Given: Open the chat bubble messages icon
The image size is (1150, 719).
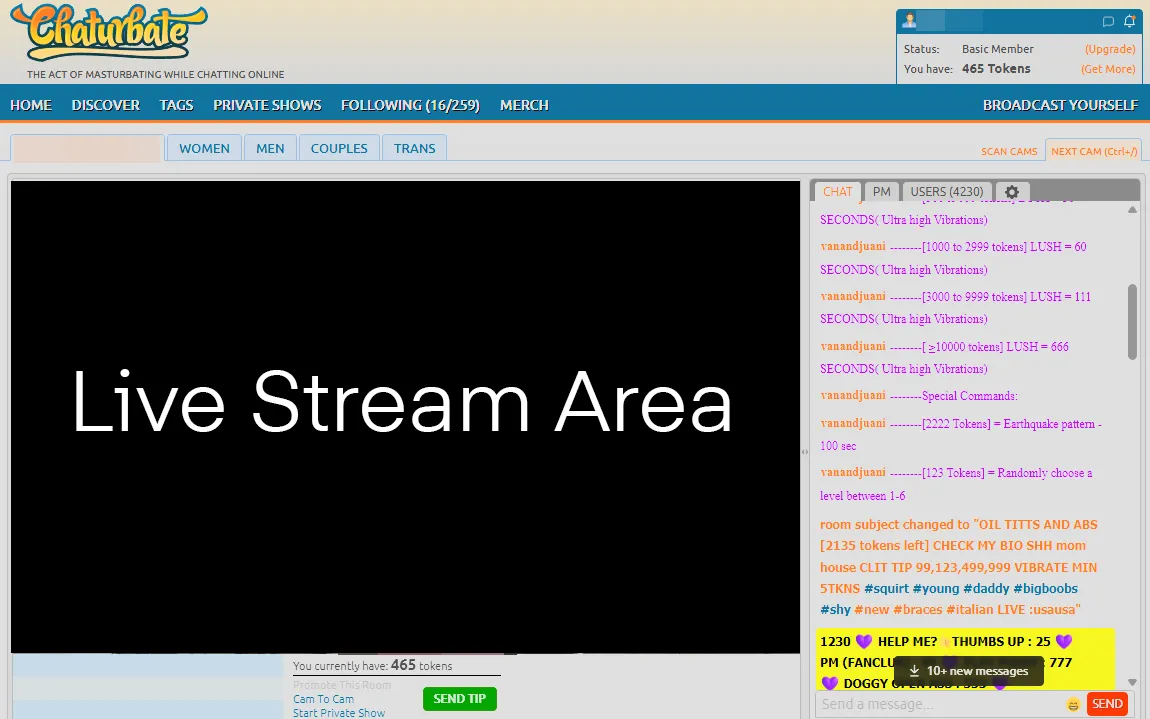Looking at the screenshot, I should click(1108, 20).
